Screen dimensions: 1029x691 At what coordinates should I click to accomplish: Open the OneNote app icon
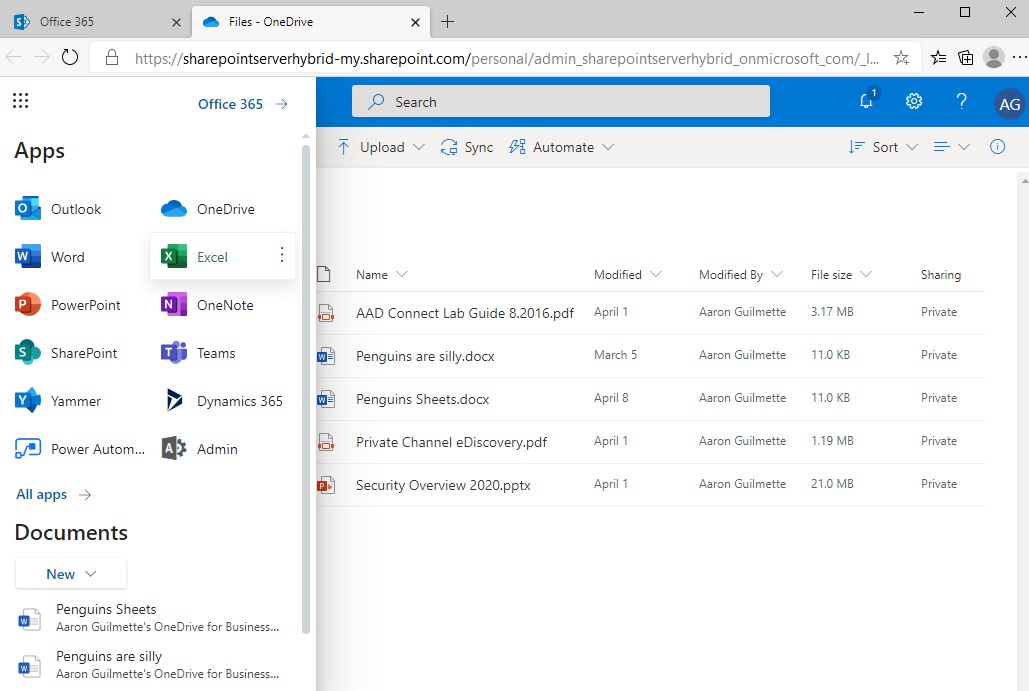pyautogui.click(x=174, y=304)
